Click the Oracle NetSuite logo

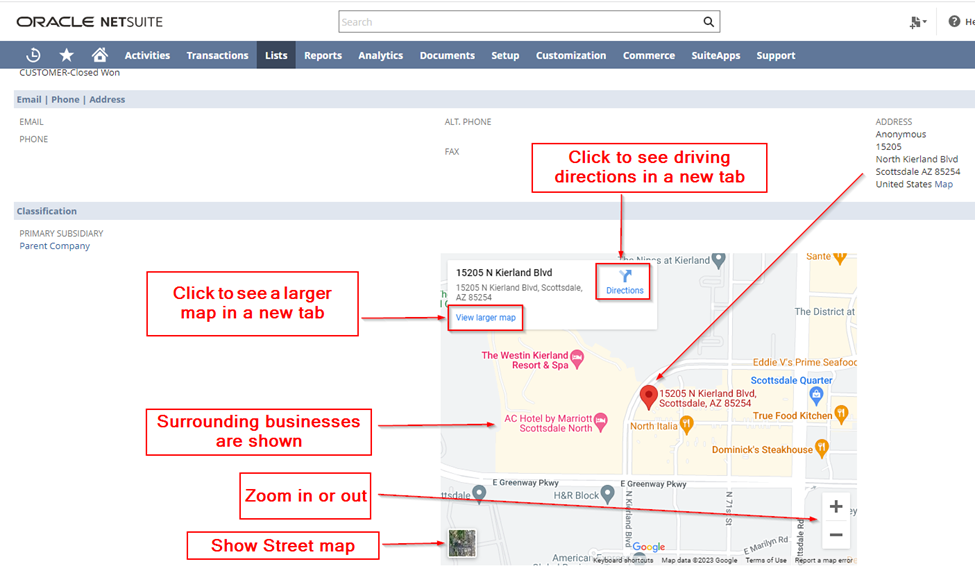[x=90, y=22]
